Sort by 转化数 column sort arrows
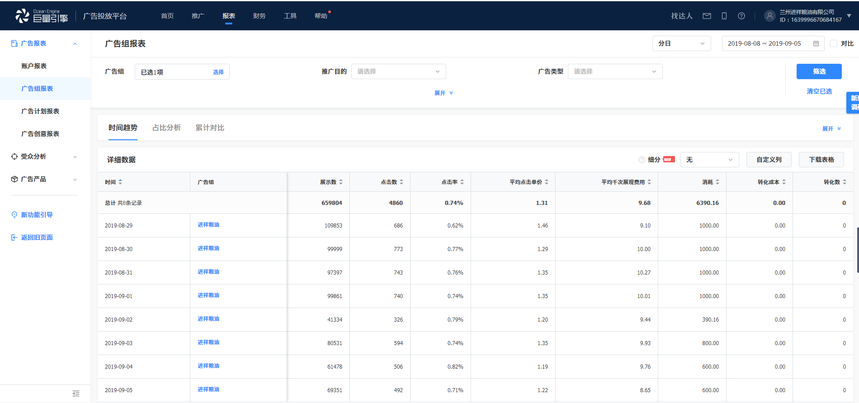This screenshot has height=403, width=859. (845, 182)
